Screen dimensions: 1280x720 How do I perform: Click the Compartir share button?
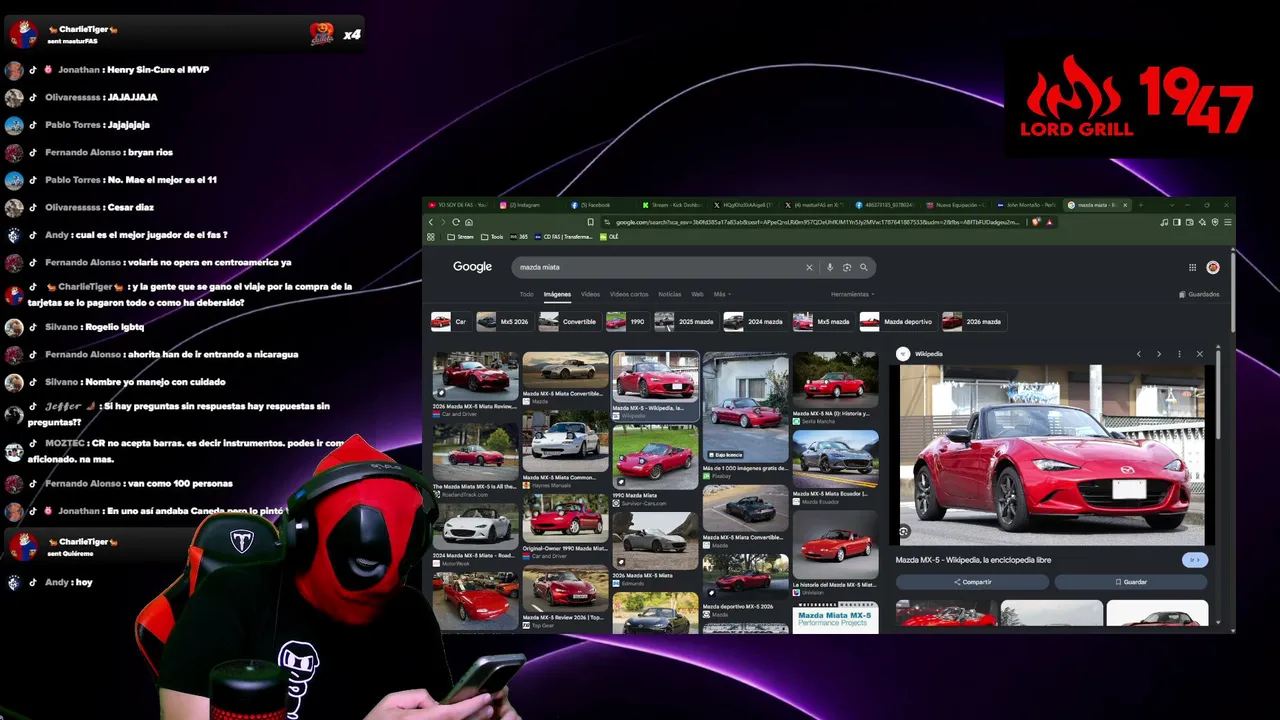[x=972, y=582]
